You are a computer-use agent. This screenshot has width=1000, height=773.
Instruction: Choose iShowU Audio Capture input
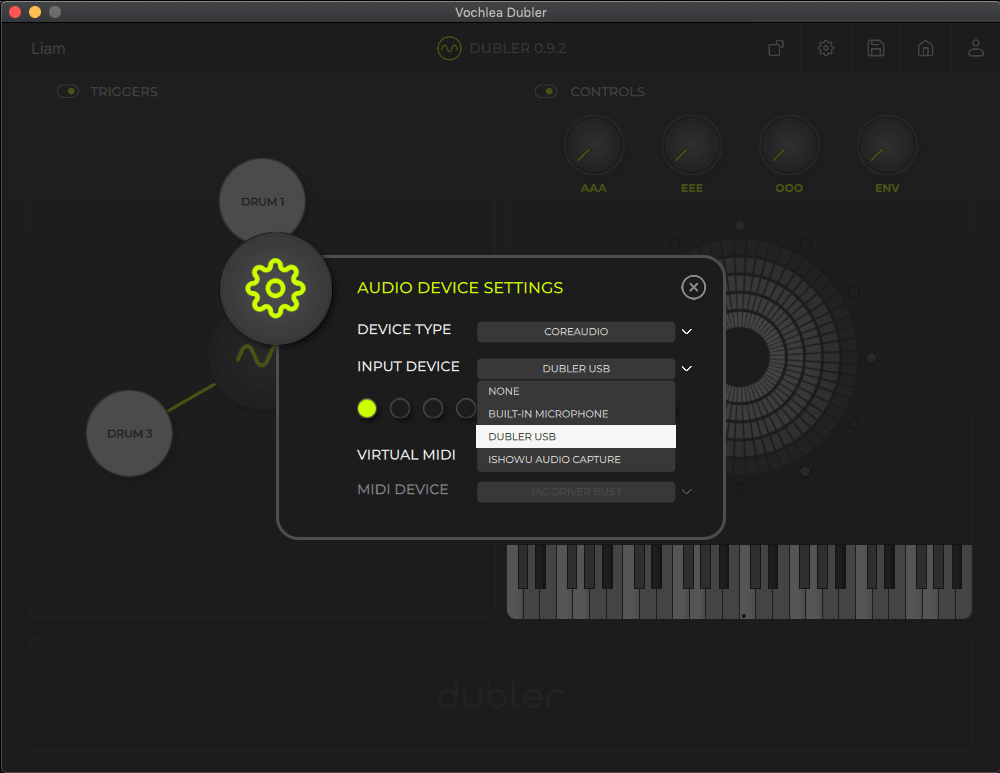(x=576, y=460)
